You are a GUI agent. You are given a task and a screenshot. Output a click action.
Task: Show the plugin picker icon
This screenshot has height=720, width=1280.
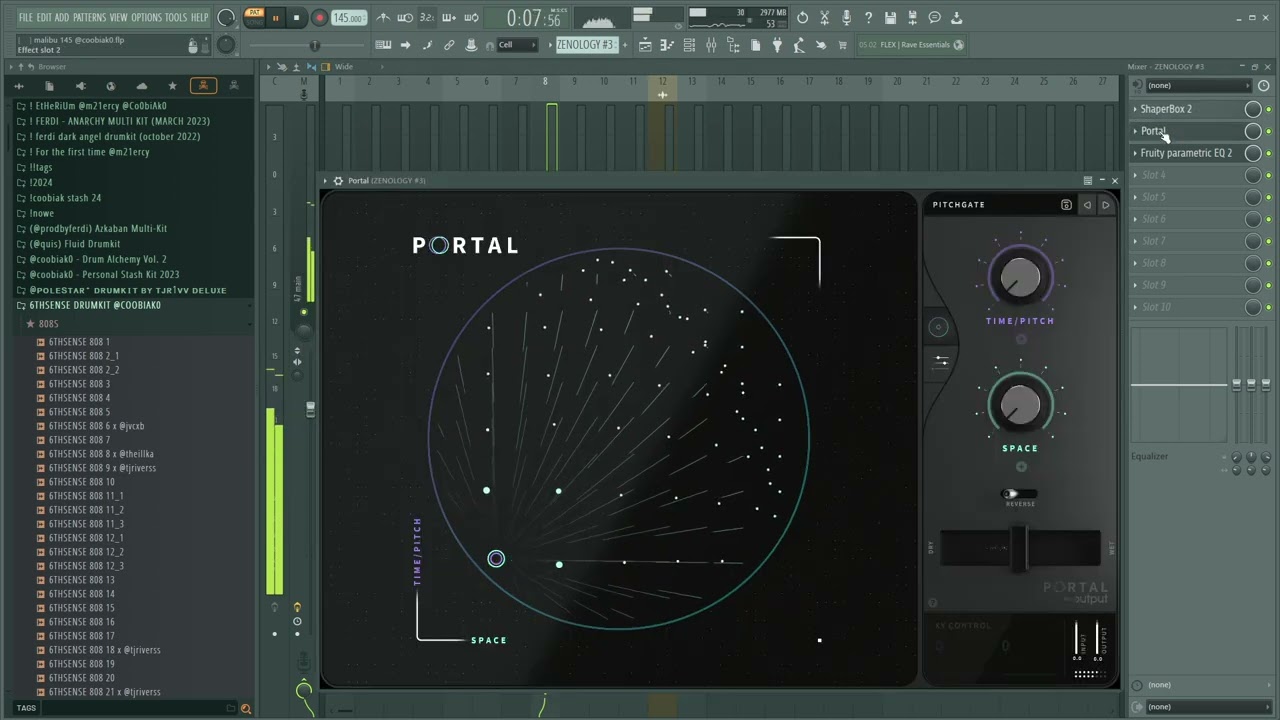click(777, 45)
